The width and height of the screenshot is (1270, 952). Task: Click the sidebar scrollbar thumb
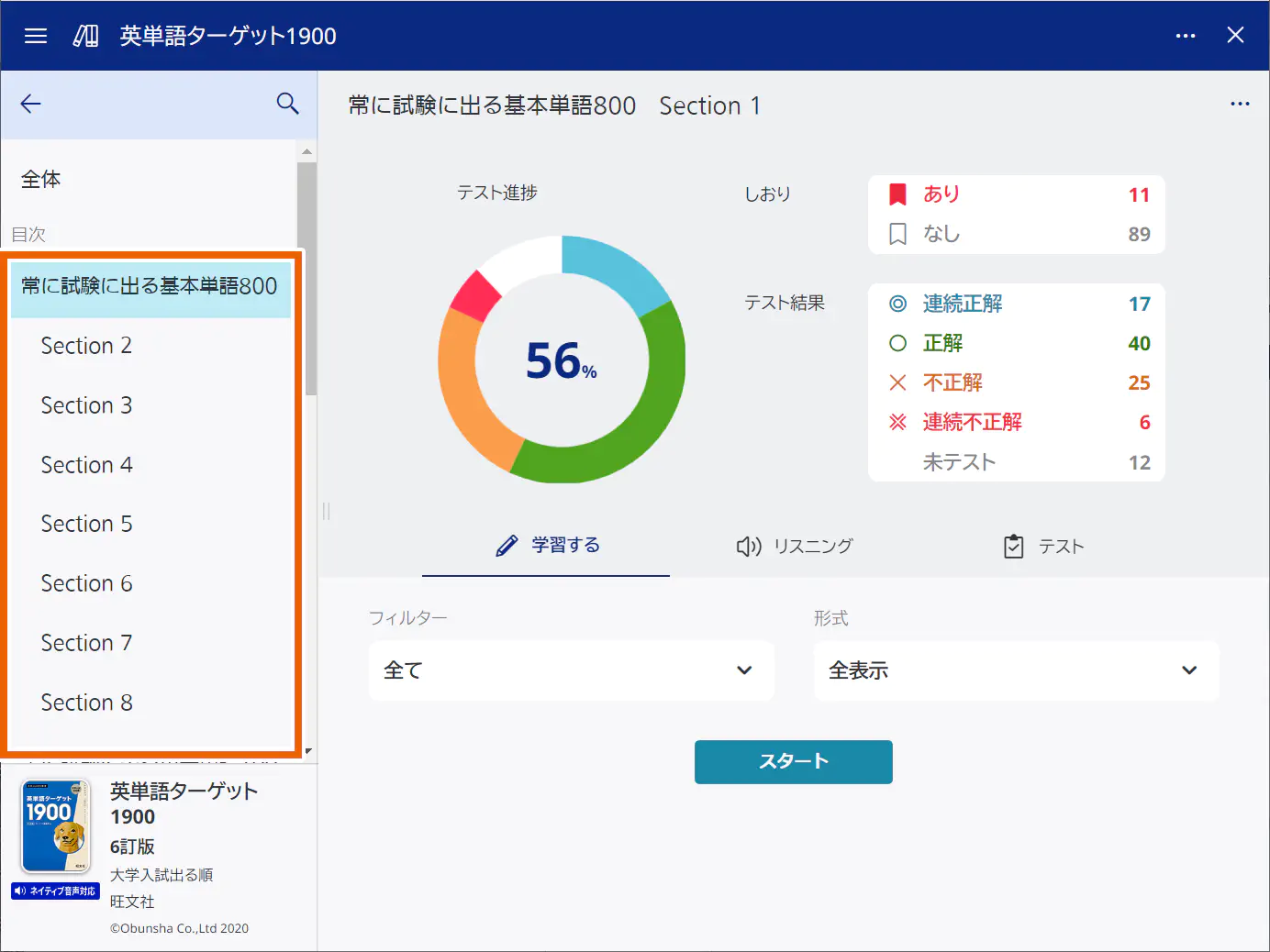point(307,279)
